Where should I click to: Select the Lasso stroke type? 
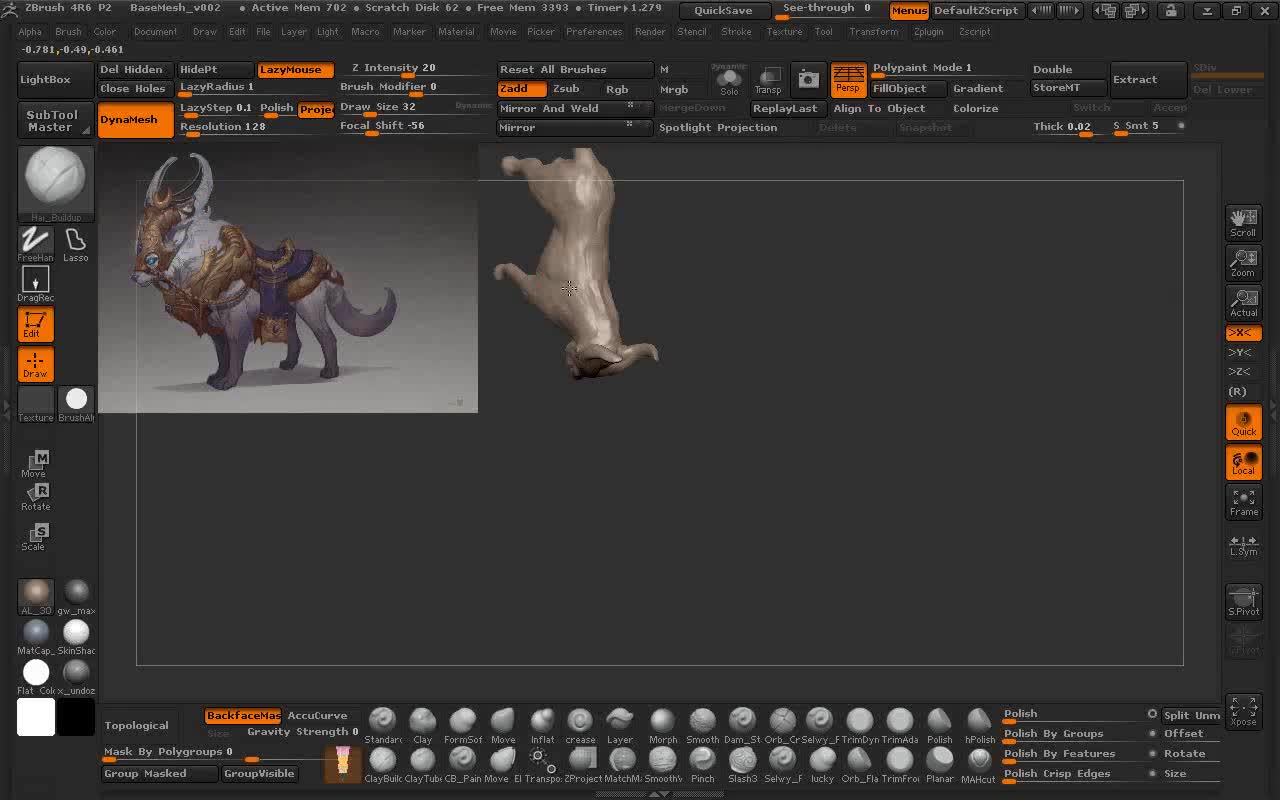pyautogui.click(x=75, y=245)
